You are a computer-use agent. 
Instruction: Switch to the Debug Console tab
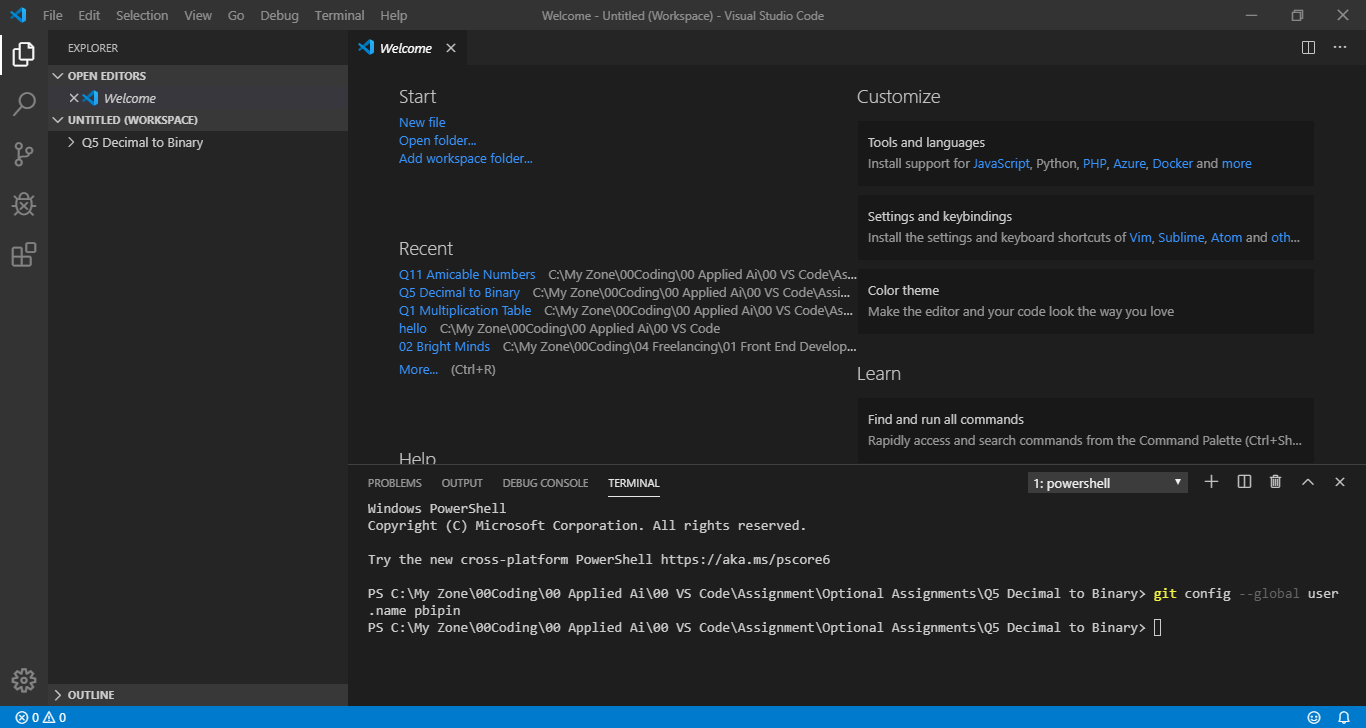click(545, 482)
